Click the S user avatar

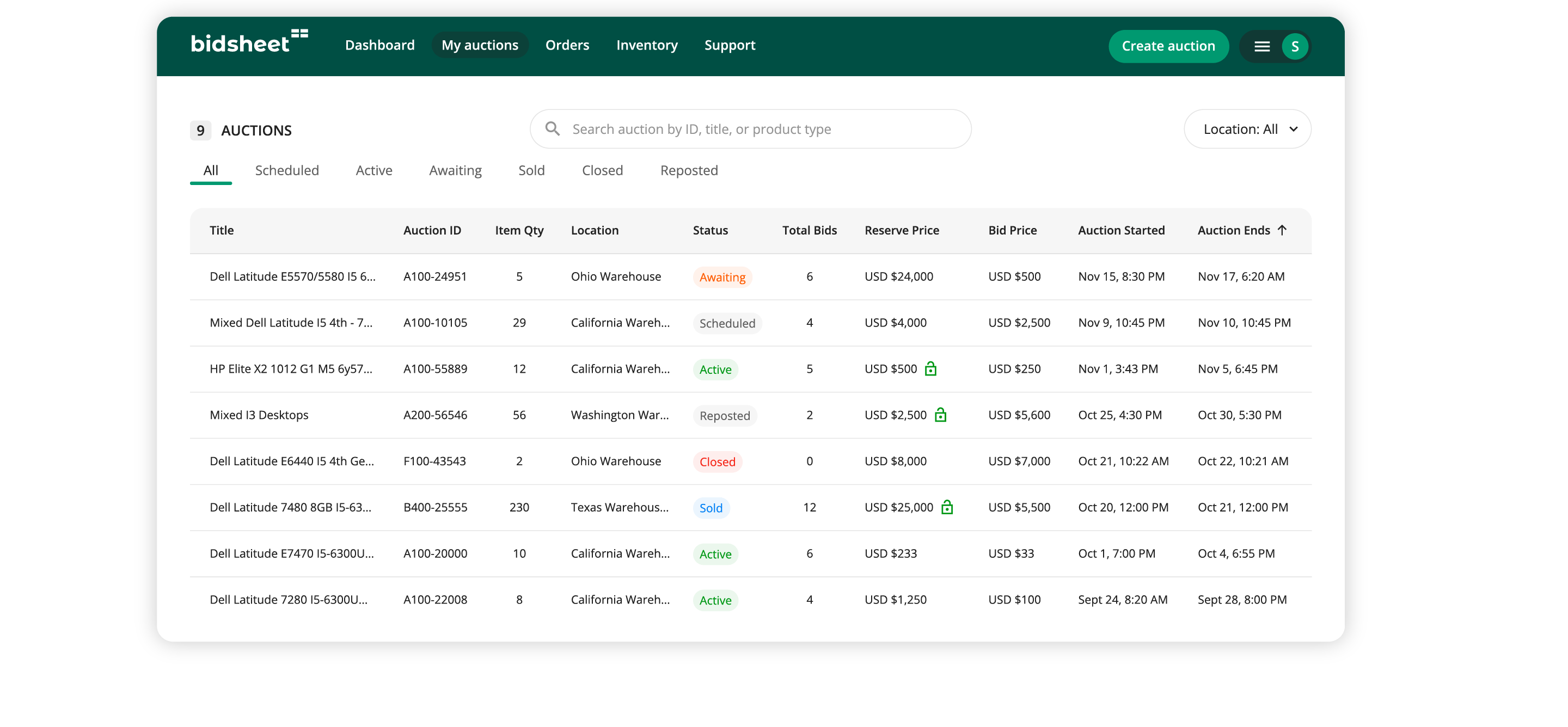click(x=1295, y=46)
